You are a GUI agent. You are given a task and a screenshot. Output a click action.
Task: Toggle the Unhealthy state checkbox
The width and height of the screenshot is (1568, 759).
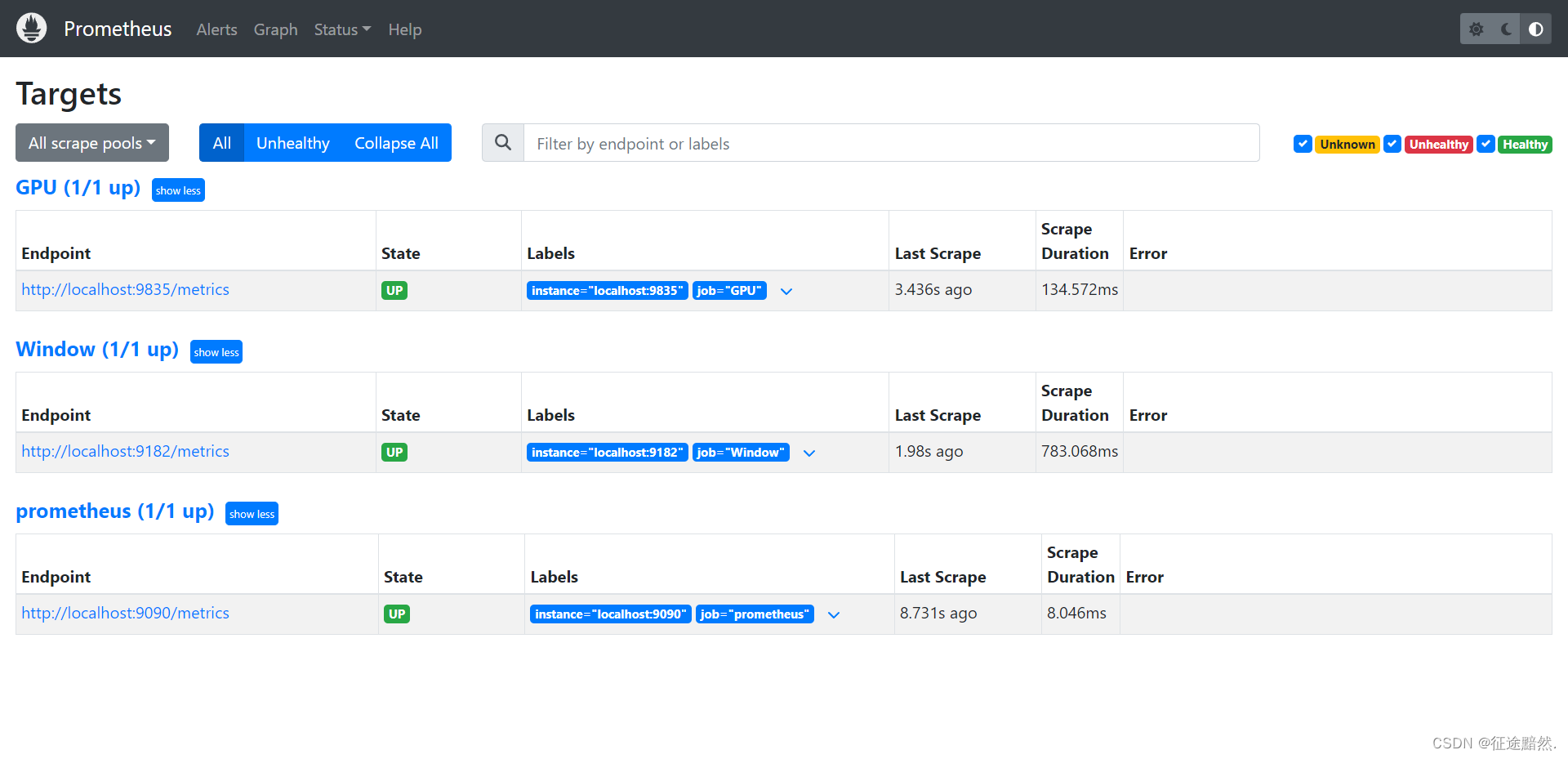click(1392, 144)
